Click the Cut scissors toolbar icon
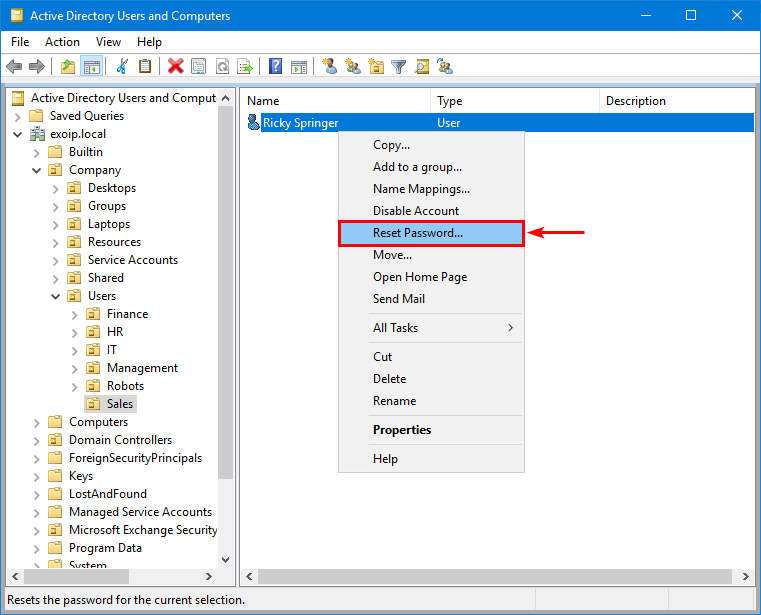This screenshot has width=761, height=615. pos(122,66)
